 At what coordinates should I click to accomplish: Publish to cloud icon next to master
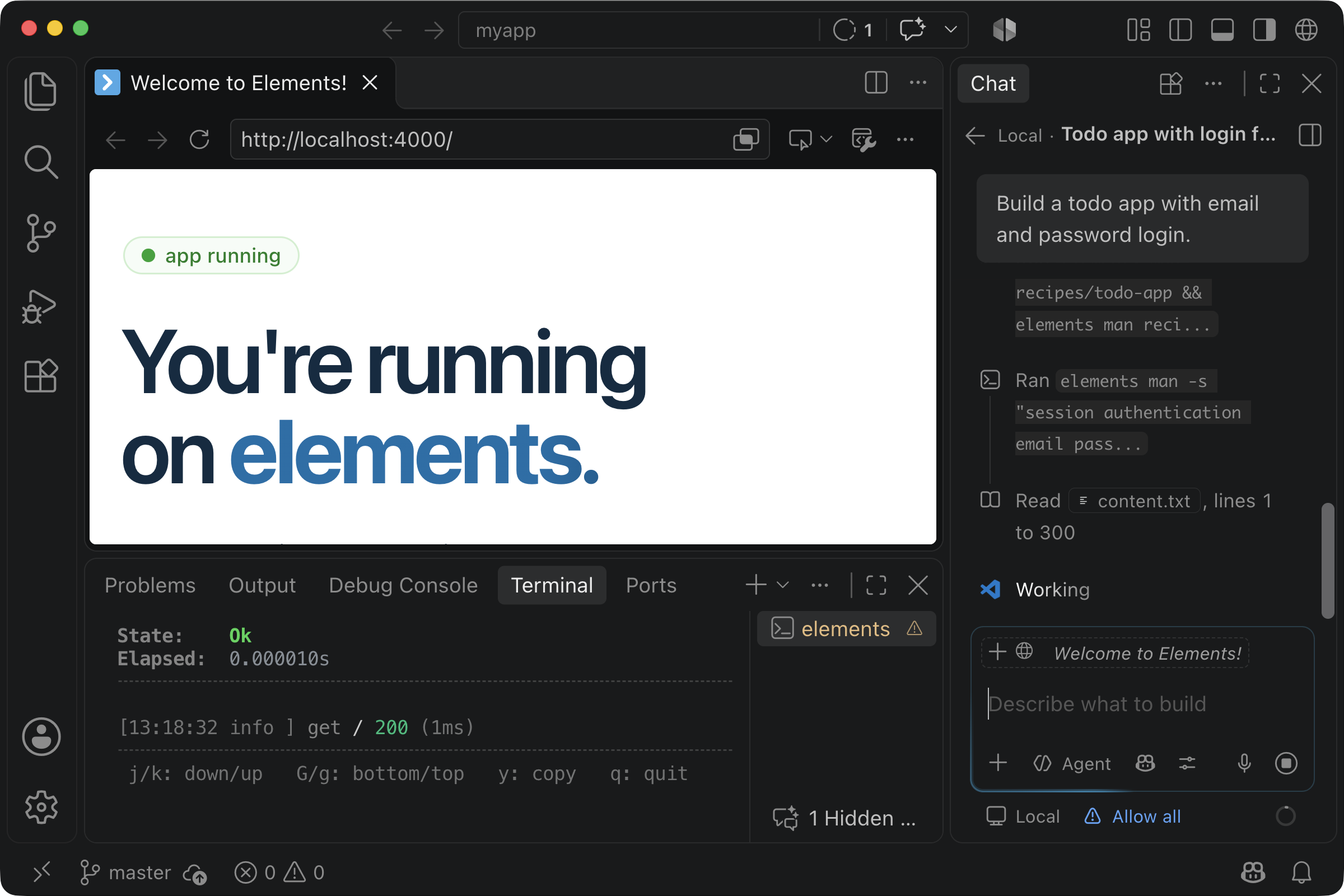195,873
